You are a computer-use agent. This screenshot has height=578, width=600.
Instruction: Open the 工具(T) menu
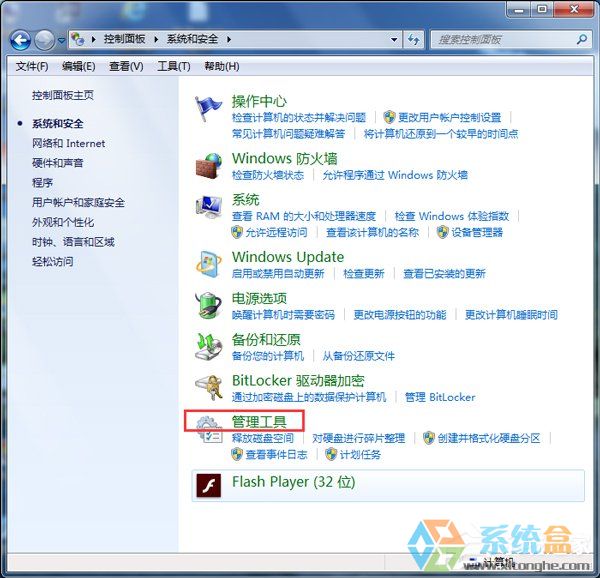(x=174, y=67)
